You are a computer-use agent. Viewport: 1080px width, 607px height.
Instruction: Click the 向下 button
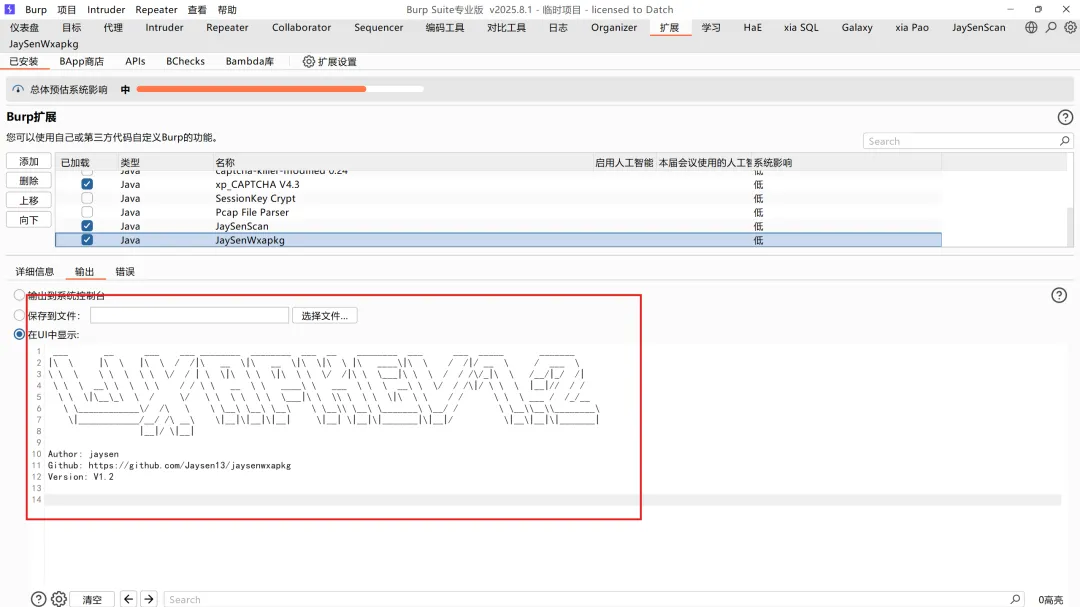(x=29, y=220)
